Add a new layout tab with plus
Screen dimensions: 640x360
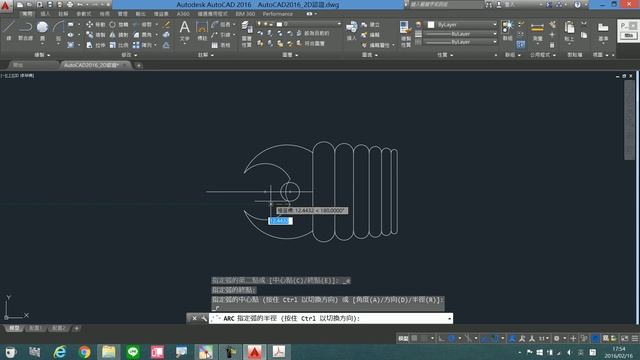coord(76,328)
